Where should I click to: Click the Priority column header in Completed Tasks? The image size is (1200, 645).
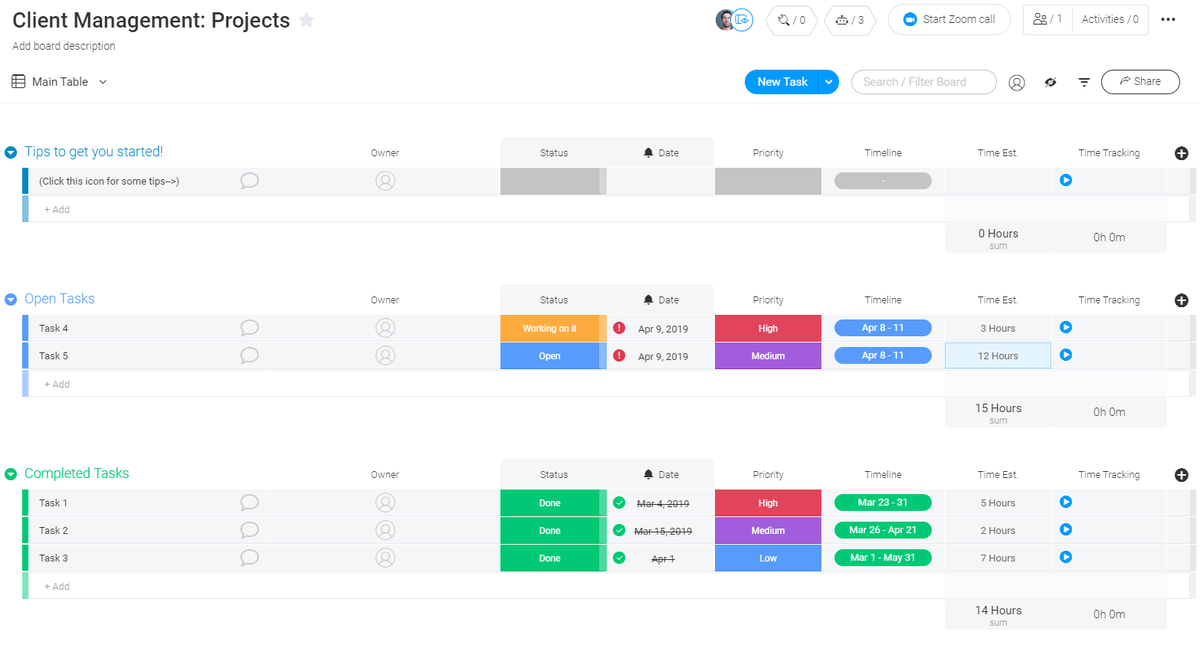coord(767,475)
